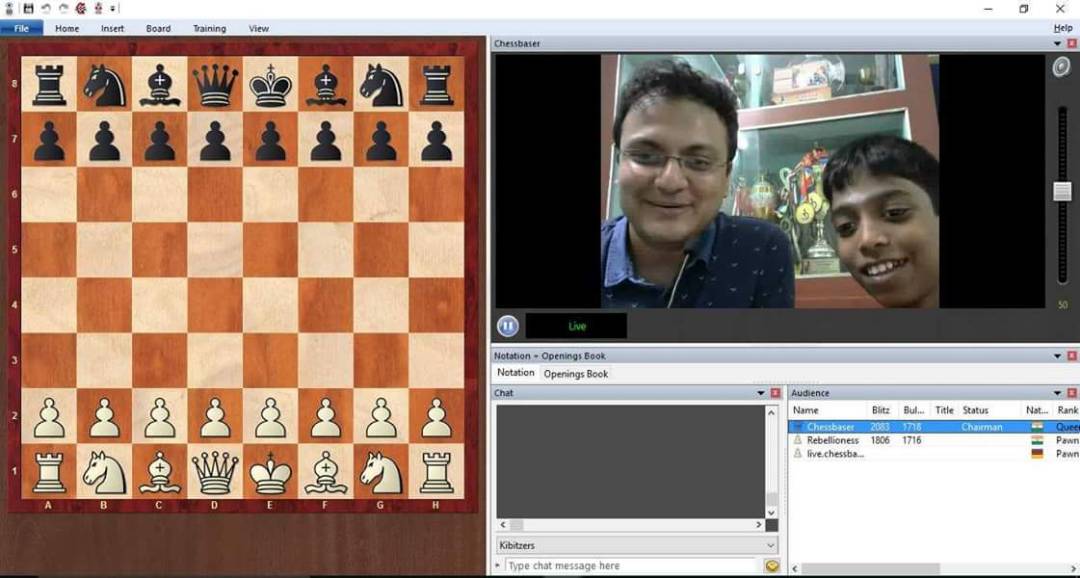
Task: Expand the quick access toolbar customize arrow
Action: 113,9
